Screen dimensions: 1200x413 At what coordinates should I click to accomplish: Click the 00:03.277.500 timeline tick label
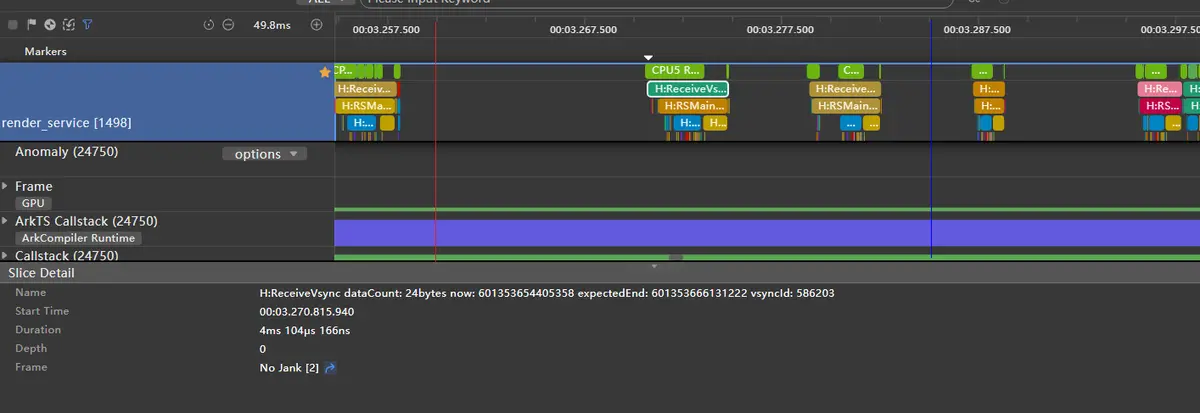coord(780,30)
